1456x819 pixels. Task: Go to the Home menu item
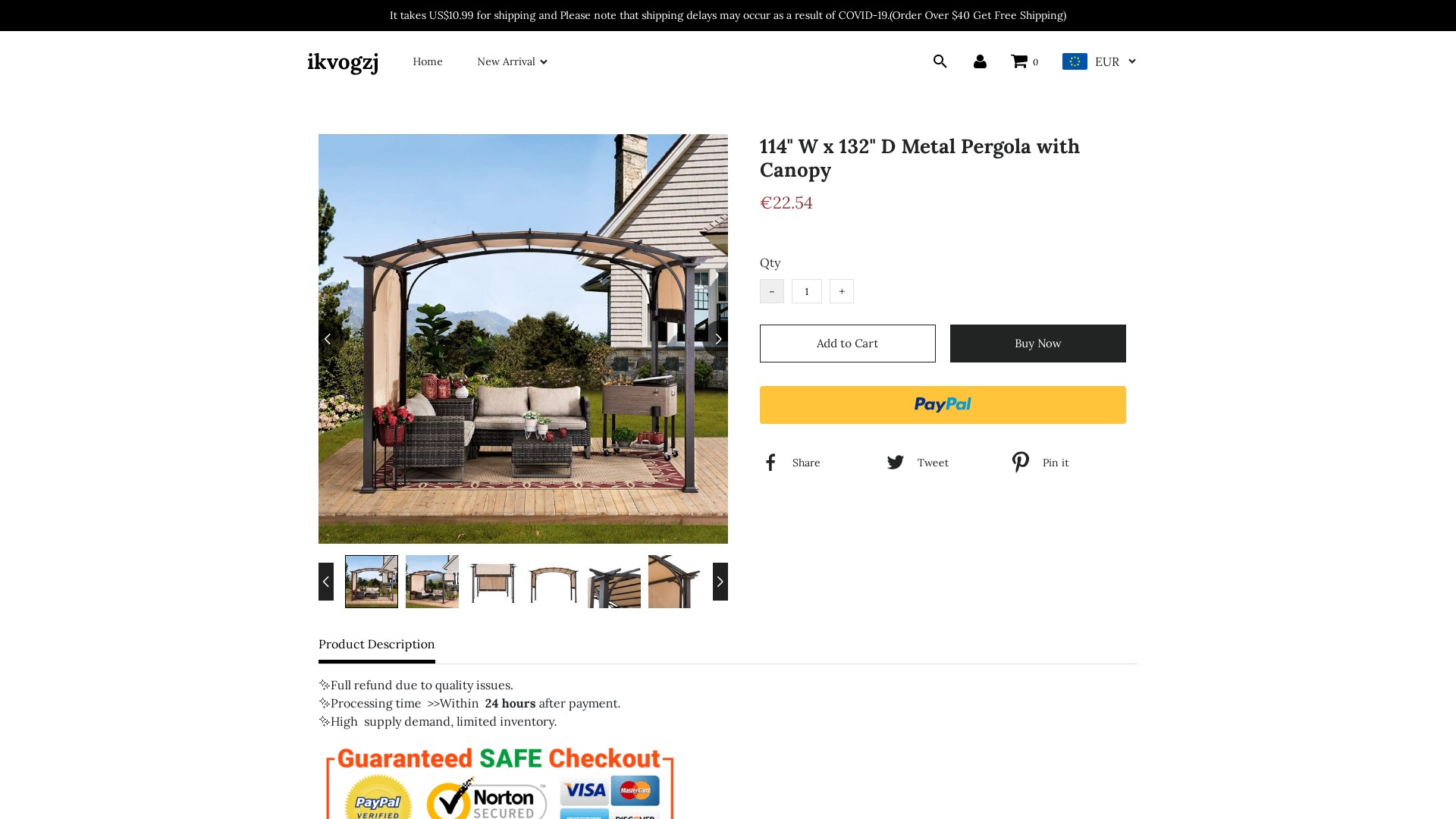428,61
